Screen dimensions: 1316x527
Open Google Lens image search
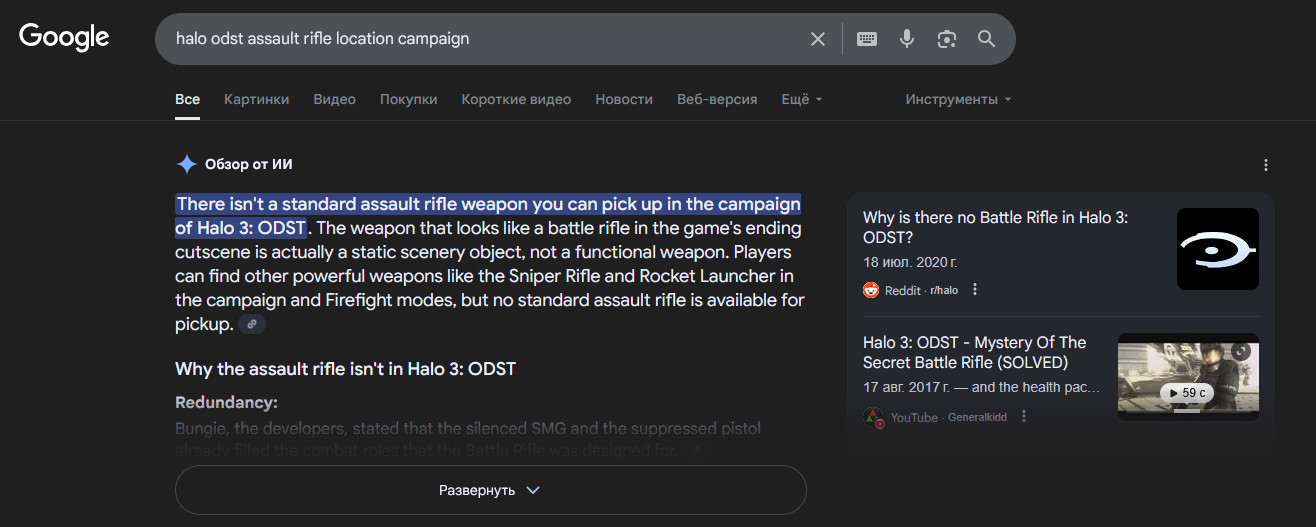pos(947,39)
